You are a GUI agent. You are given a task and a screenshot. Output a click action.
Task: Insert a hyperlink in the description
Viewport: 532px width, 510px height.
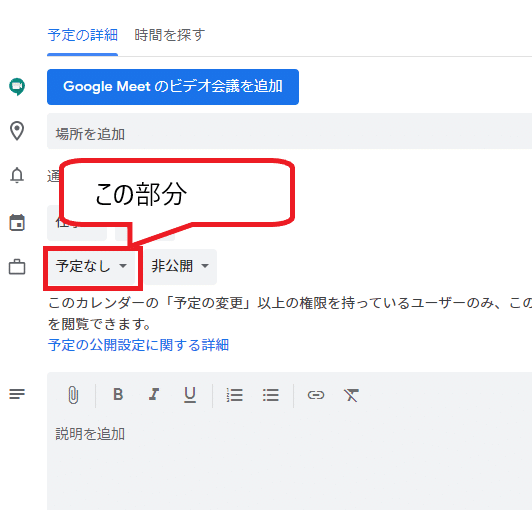(316, 395)
